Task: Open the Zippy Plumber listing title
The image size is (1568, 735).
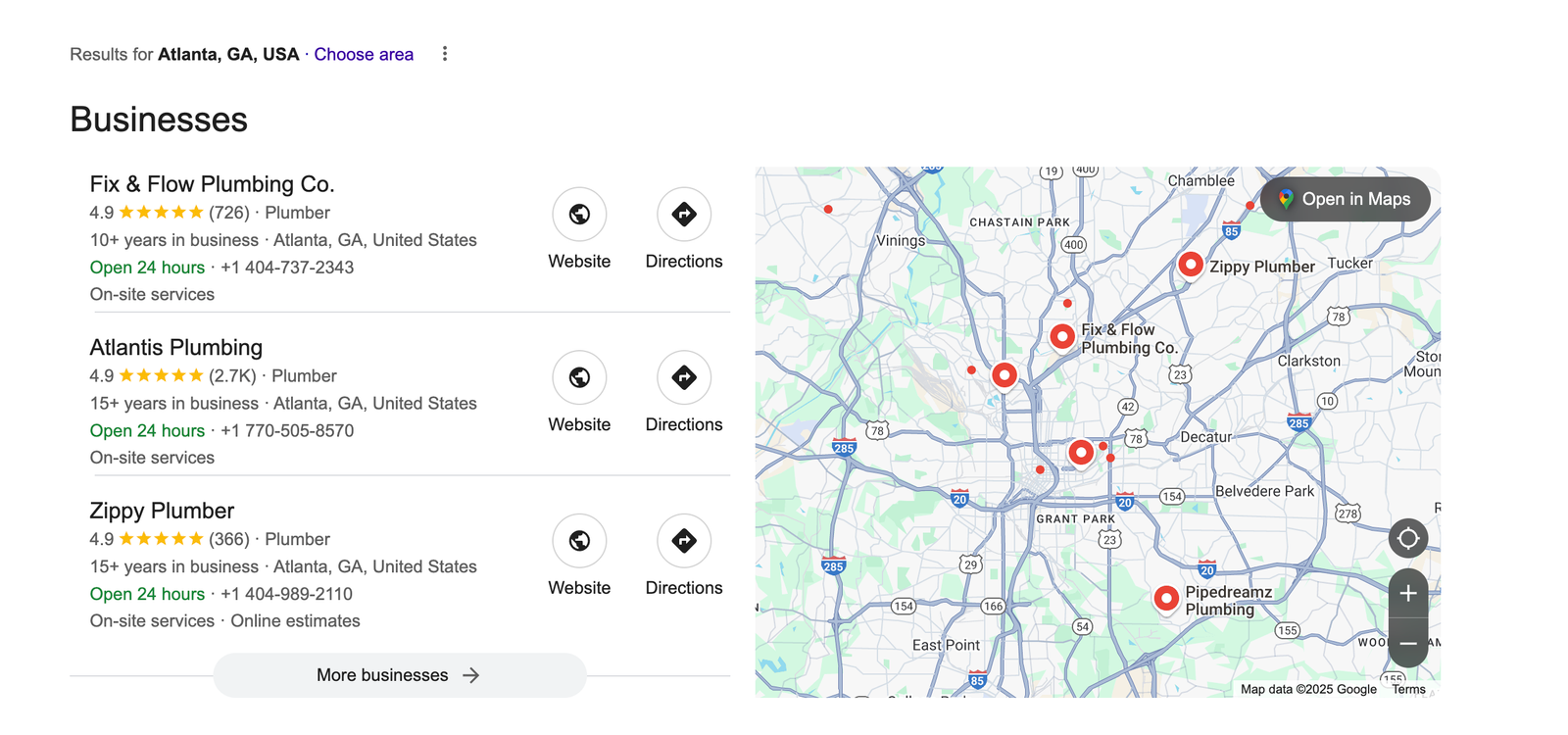Action: coord(162,511)
